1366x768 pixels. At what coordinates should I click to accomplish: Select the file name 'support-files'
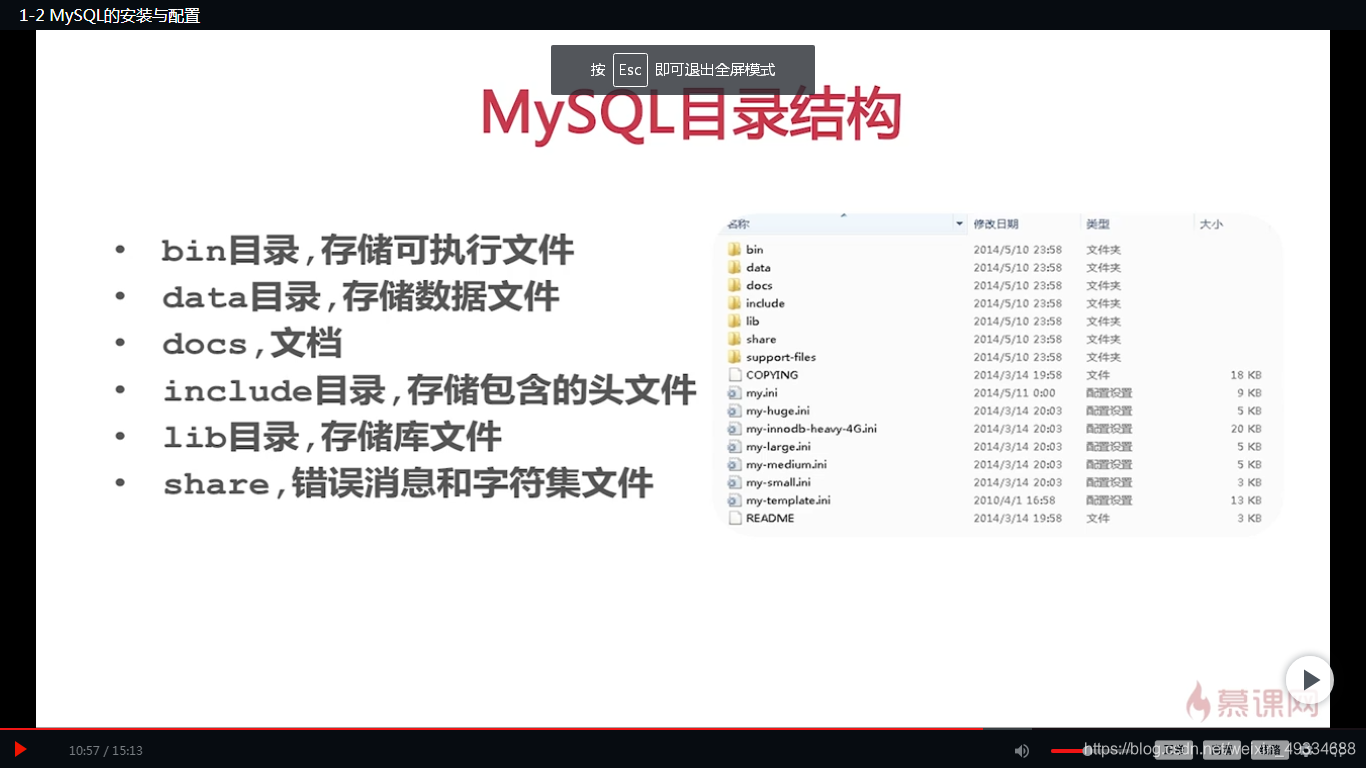click(781, 357)
